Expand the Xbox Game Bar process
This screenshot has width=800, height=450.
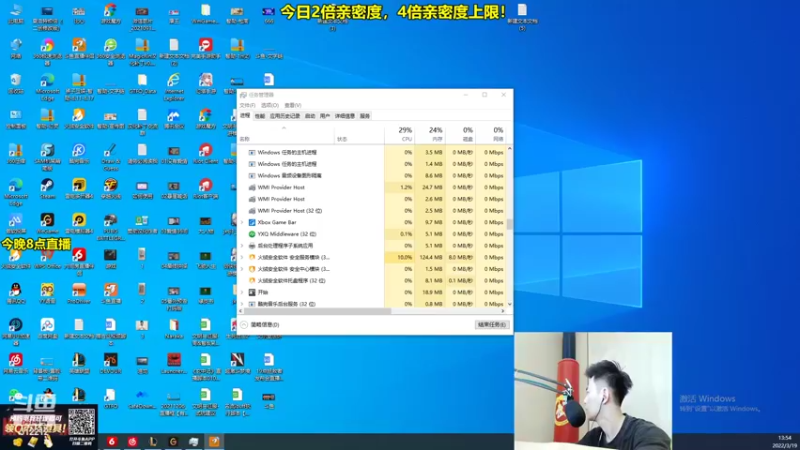tap(242, 222)
